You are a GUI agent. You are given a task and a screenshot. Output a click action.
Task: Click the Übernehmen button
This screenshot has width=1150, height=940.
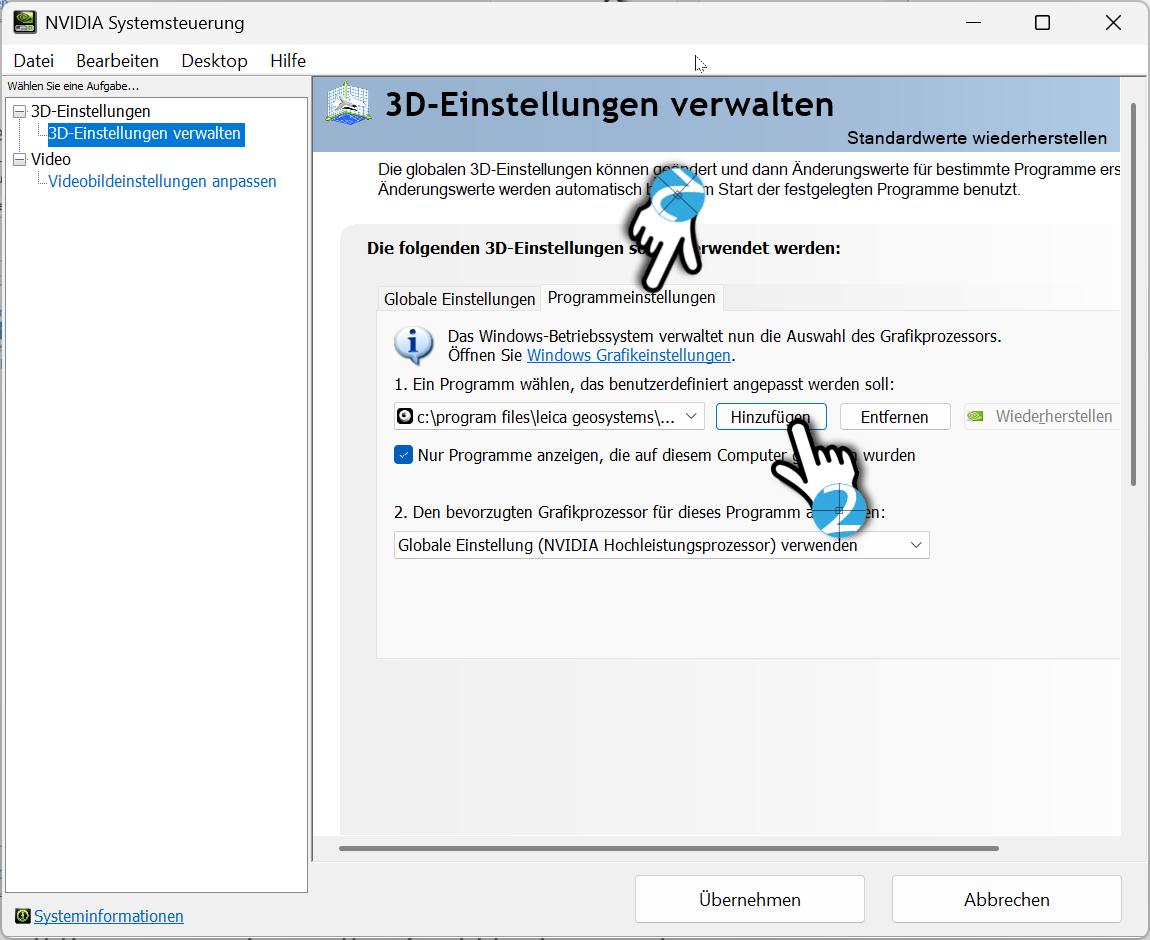750,899
